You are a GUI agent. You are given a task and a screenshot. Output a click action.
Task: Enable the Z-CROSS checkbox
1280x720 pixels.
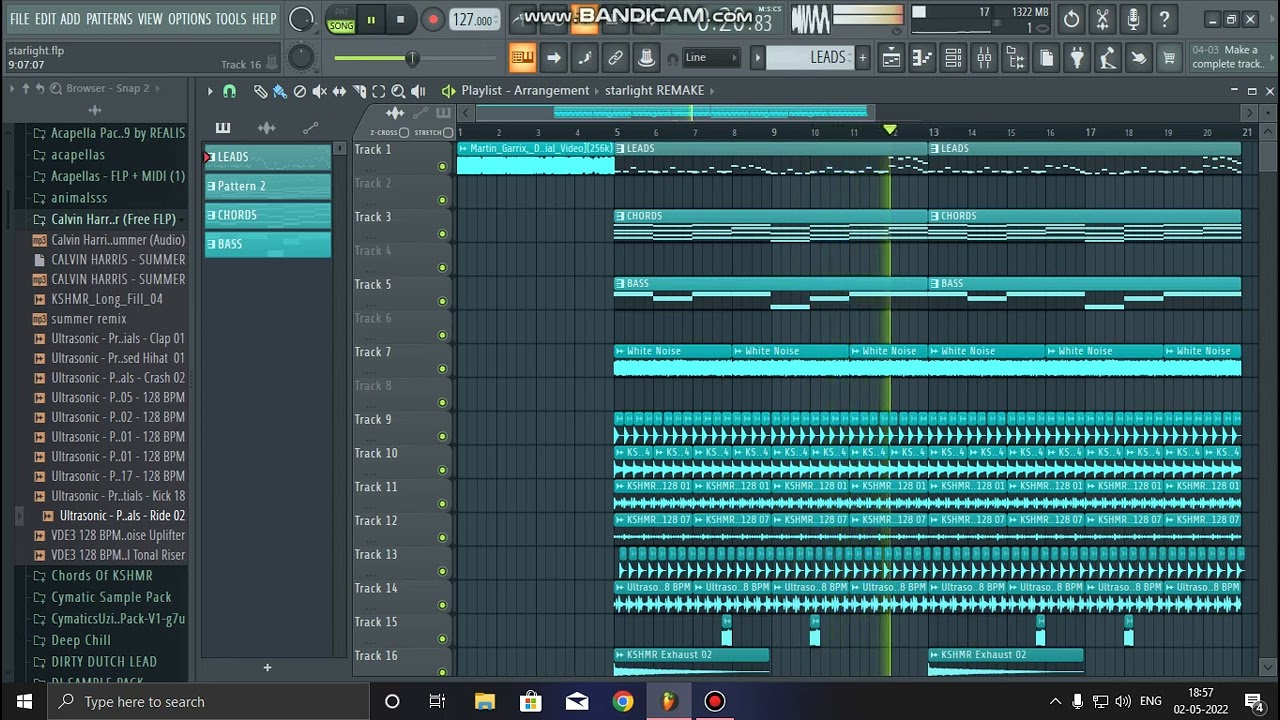tap(404, 132)
